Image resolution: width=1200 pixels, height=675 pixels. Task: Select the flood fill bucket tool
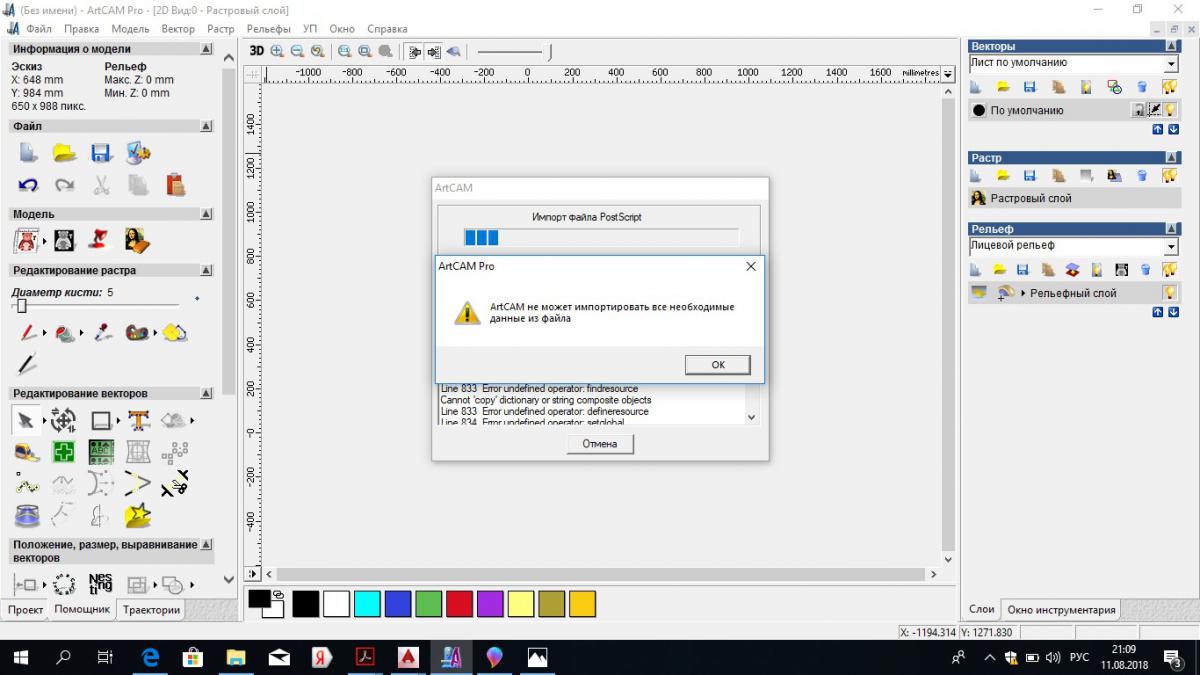65,332
